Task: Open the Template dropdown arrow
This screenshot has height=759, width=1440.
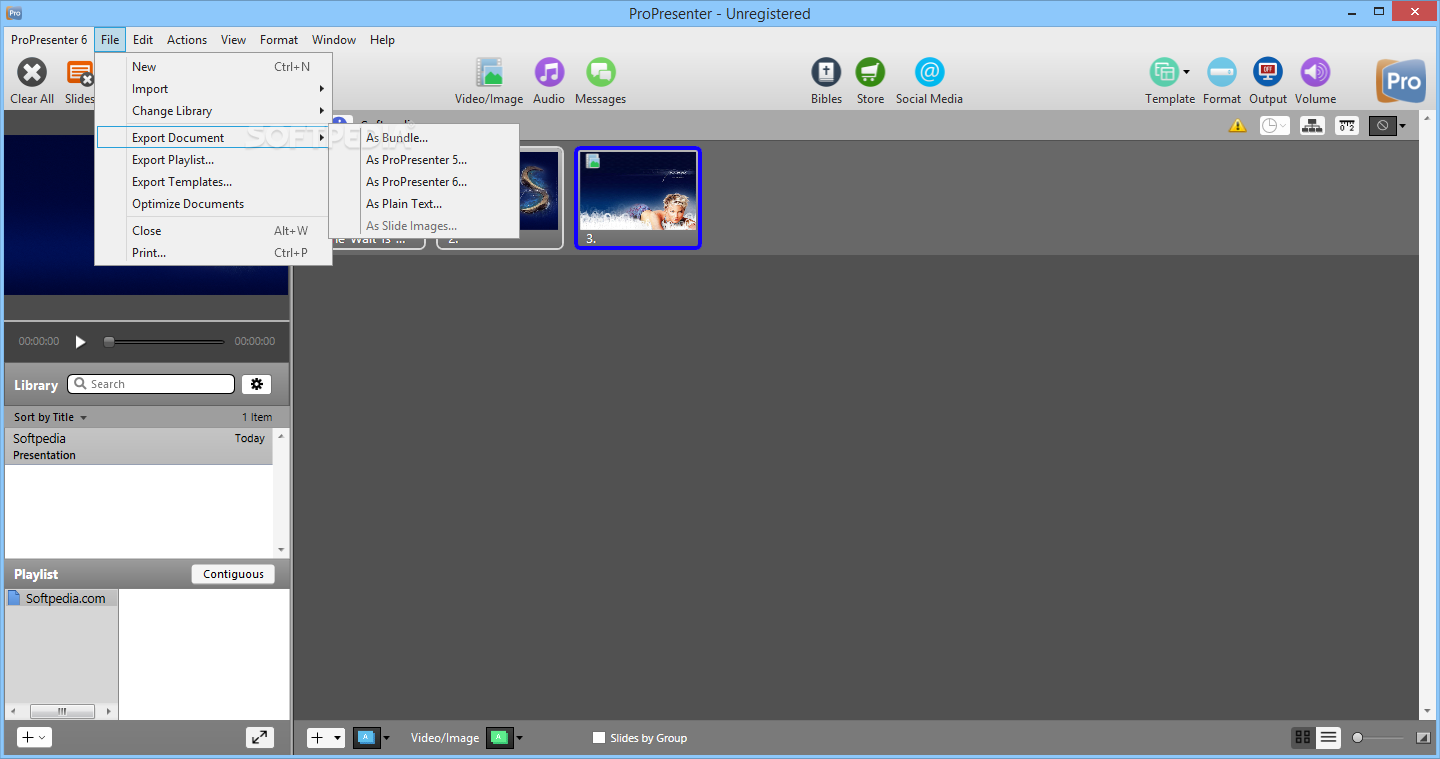Action: pos(1186,72)
